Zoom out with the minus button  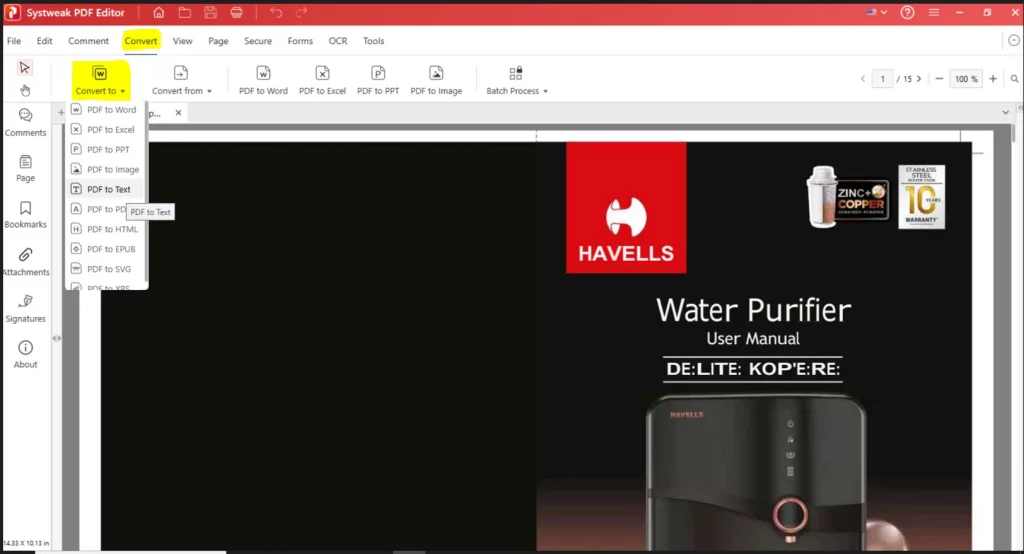coord(939,79)
